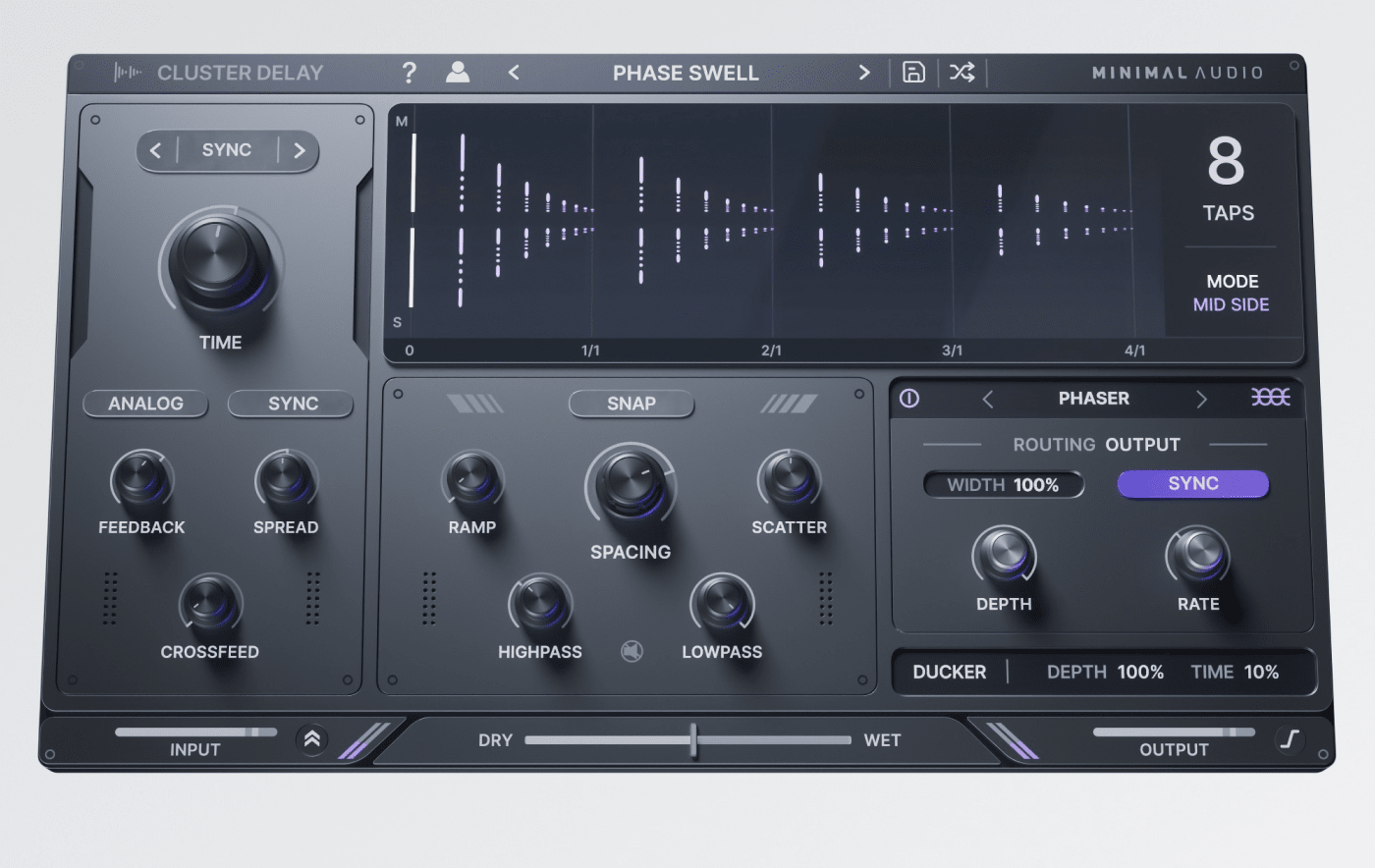Click the Output level slider

pyautogui.click(x=1174, y=732)
